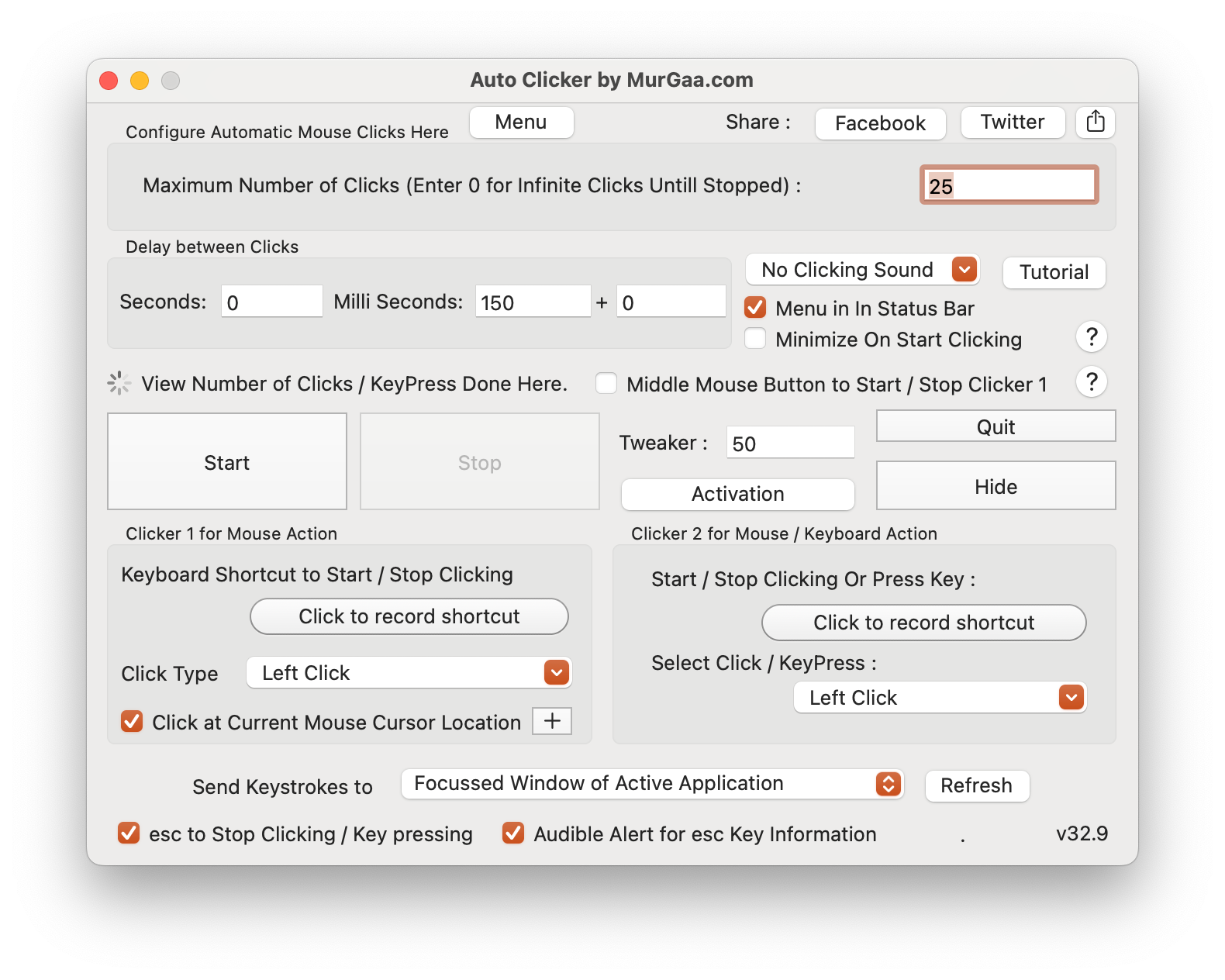The width and height of the screenshot is (1225, 980).
Task: Click the share icon button
Action: pos(1096,122)
